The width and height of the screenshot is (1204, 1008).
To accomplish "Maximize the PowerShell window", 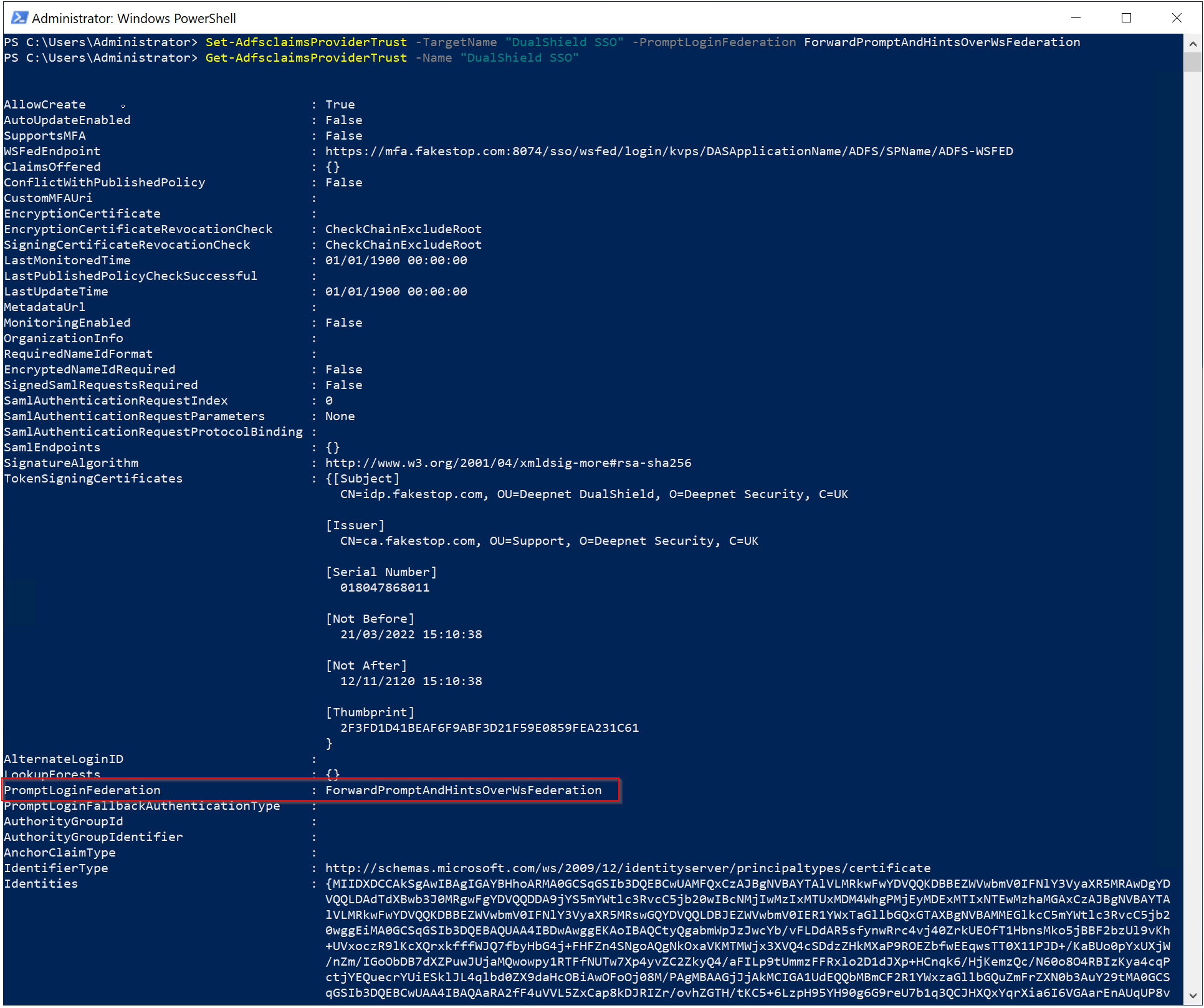I will pyautogui.click(x=1126, y=17).
